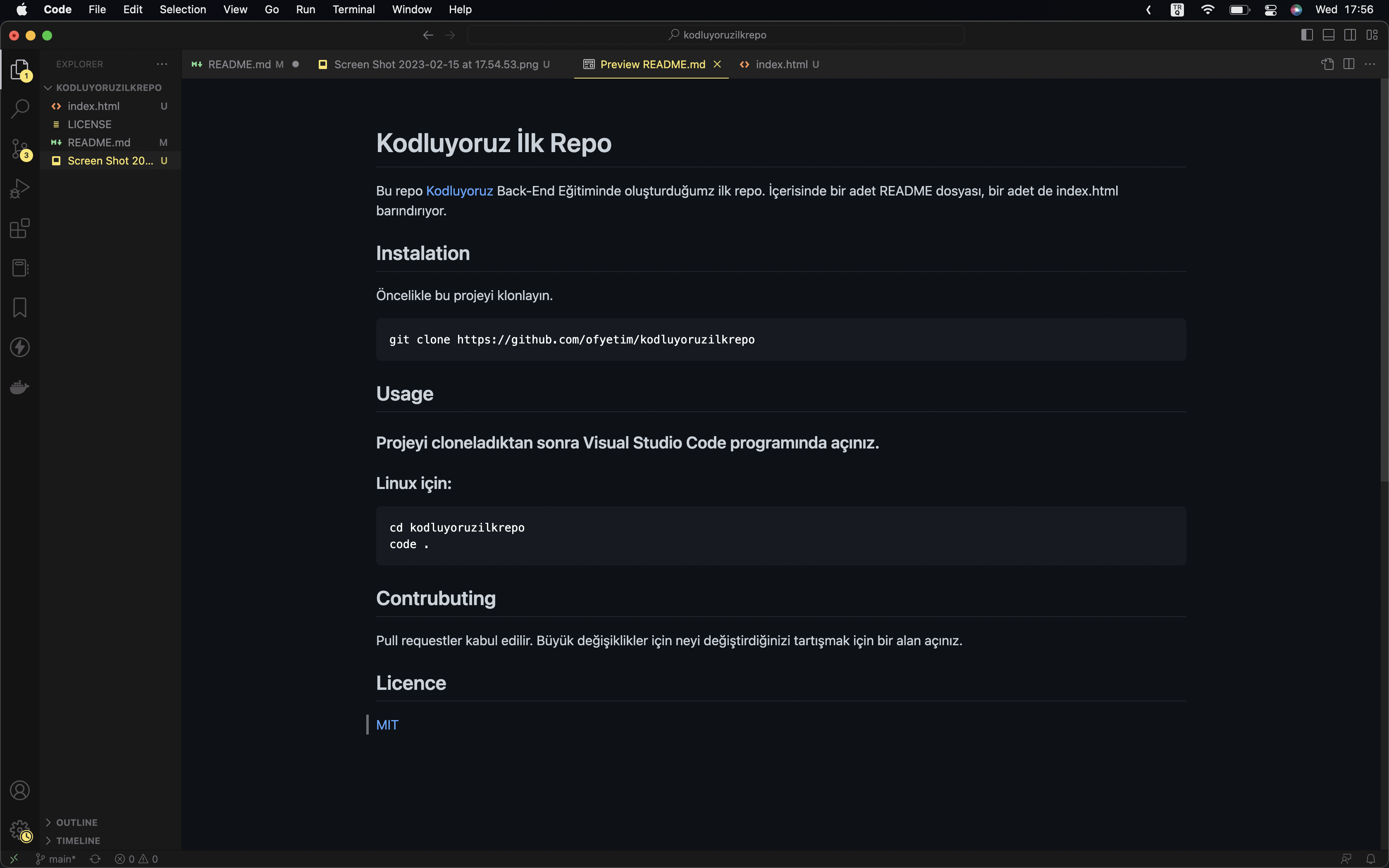Click the MIT license link
Screen dimensions: 1389x868
tap(387, 725)
